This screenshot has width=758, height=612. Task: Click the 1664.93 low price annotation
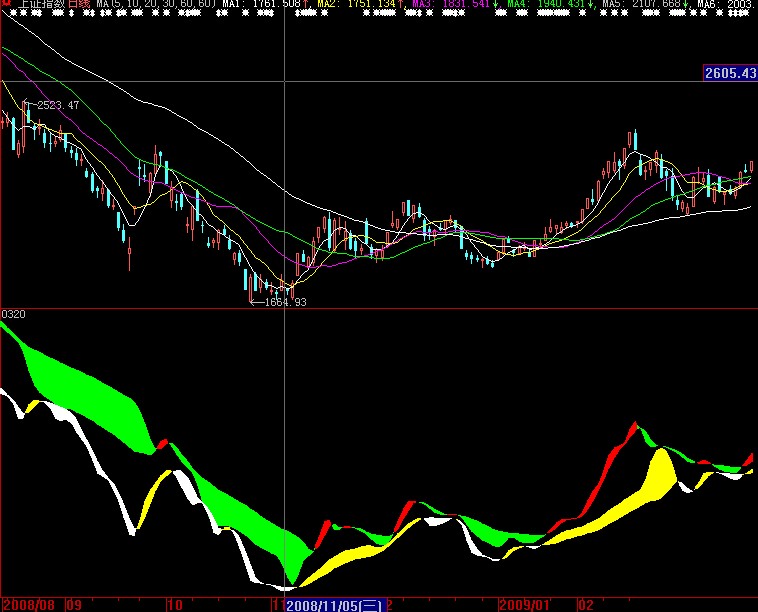[286, 302]
